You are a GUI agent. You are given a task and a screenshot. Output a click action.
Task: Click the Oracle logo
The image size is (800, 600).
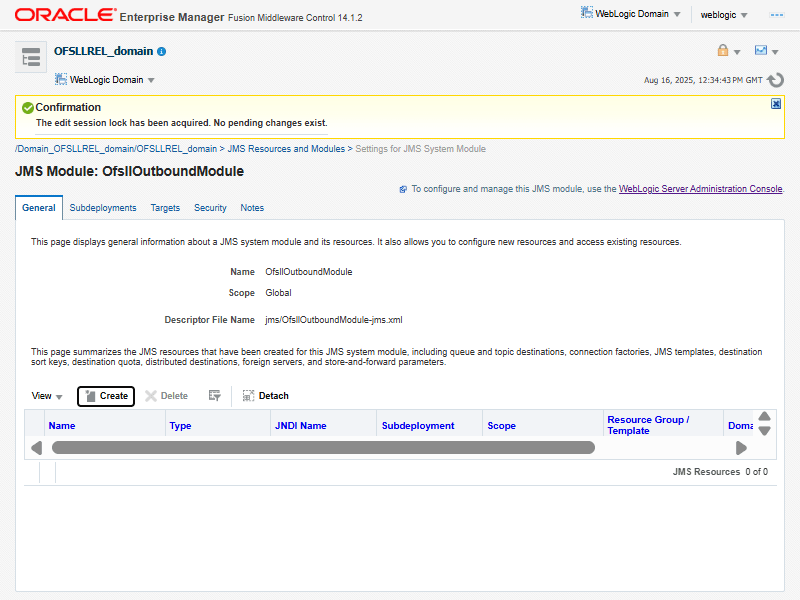pyautogui.click(x=65, y=15)
